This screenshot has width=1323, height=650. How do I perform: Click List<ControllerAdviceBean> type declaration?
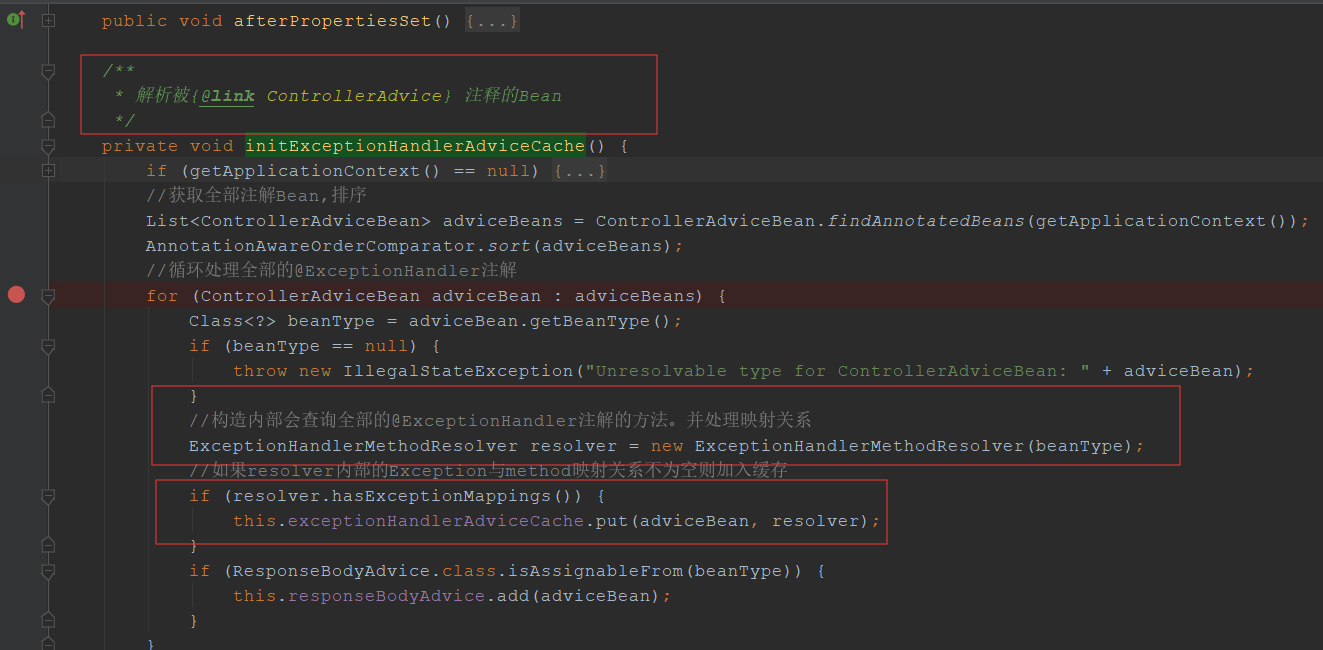(288, 221)
